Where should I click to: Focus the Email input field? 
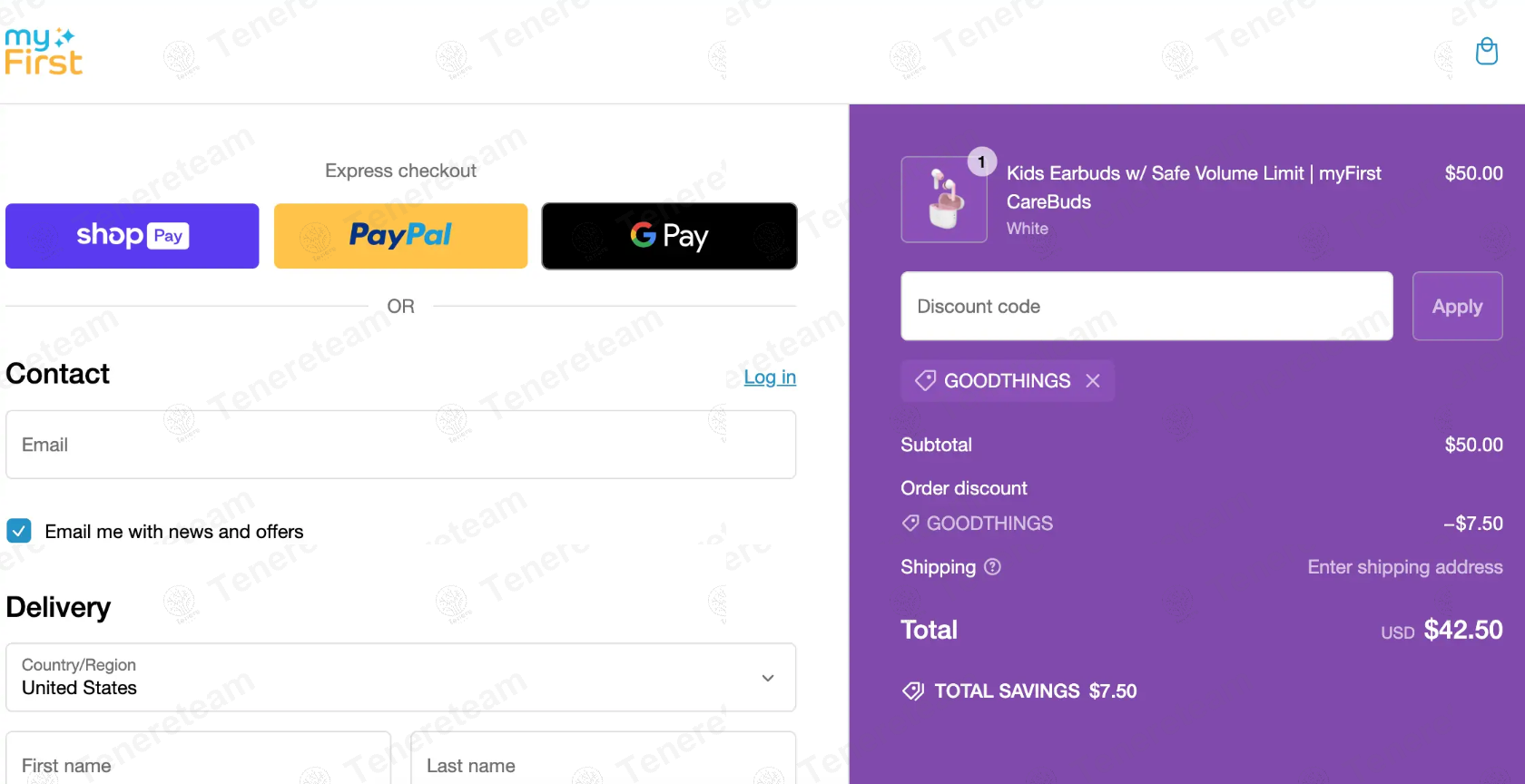400,445
